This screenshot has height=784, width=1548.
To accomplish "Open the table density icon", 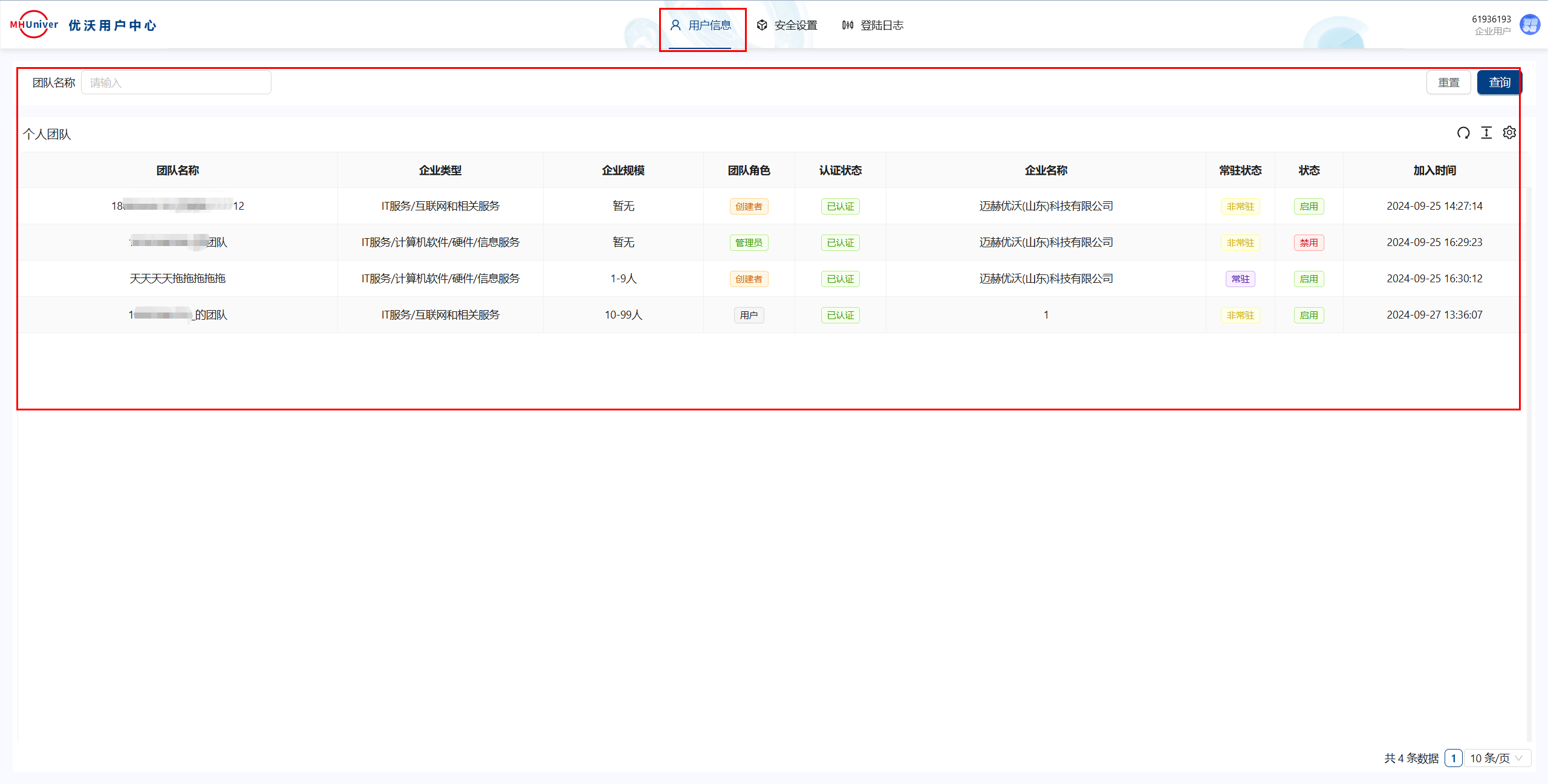I will [1486, 133].
